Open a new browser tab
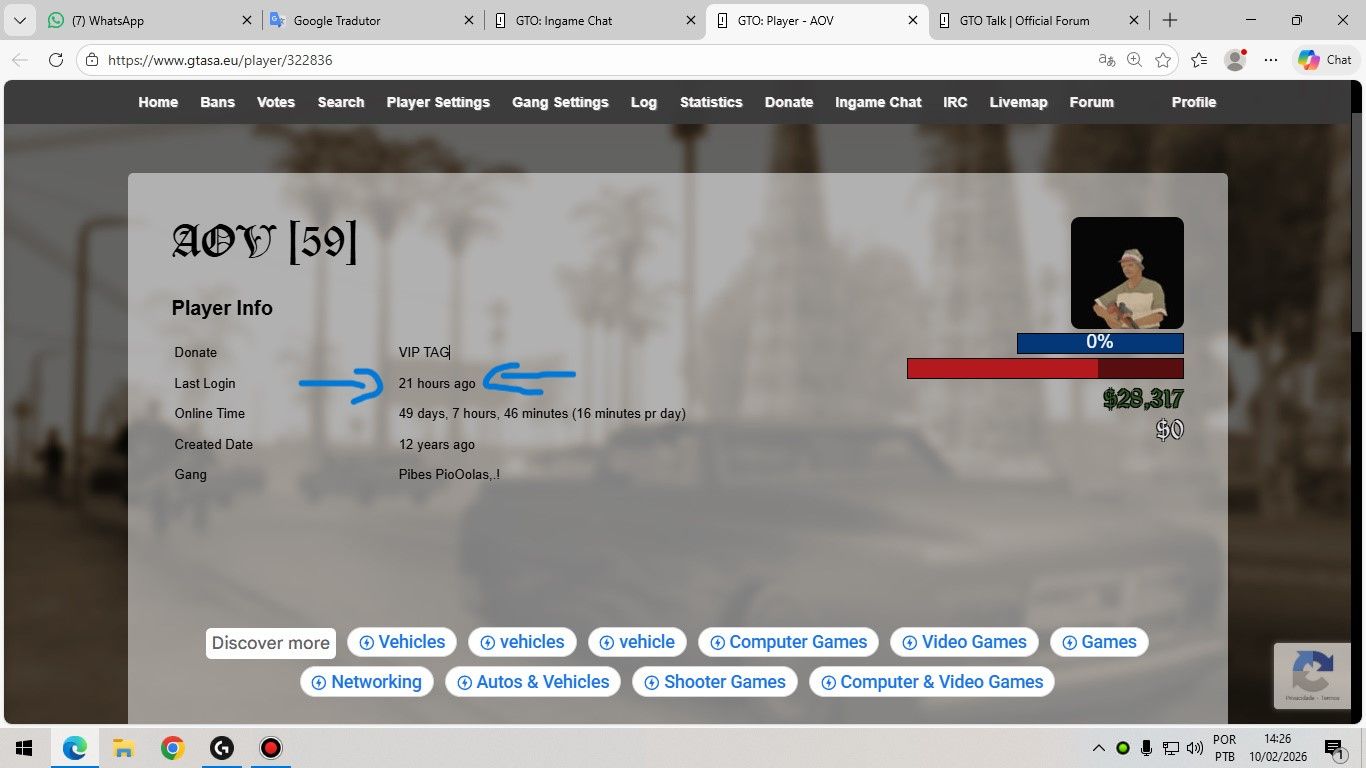Screen dimensions: 1366x768 1170,20
